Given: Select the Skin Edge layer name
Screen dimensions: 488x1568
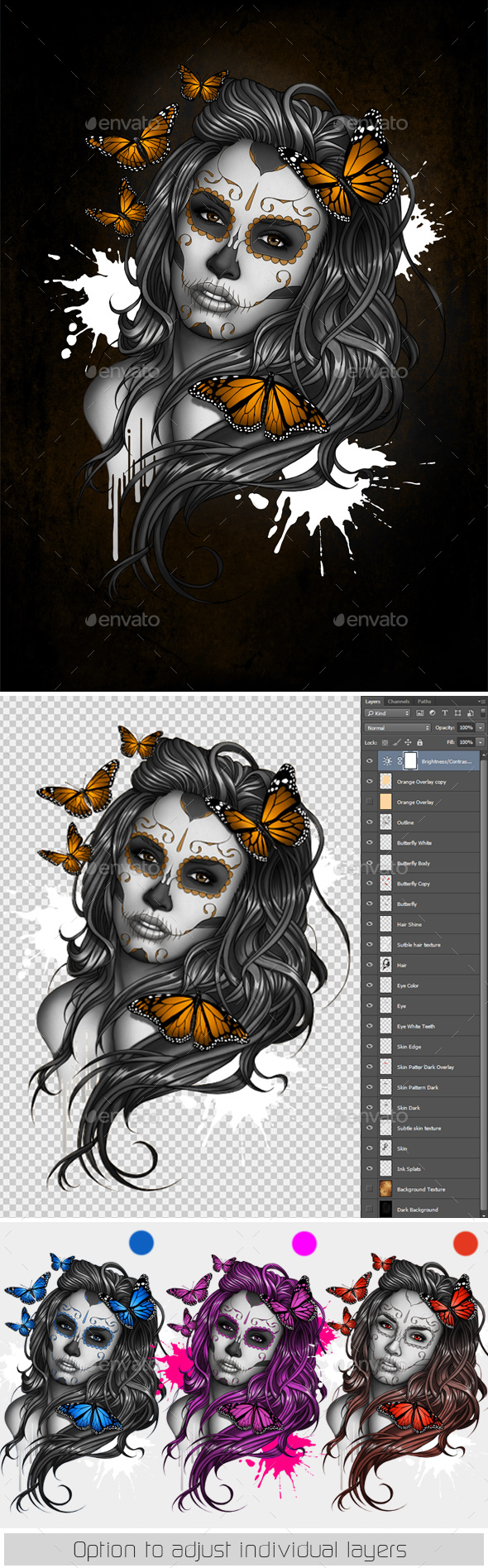Looking at the screenshot, I should 409,1046.
